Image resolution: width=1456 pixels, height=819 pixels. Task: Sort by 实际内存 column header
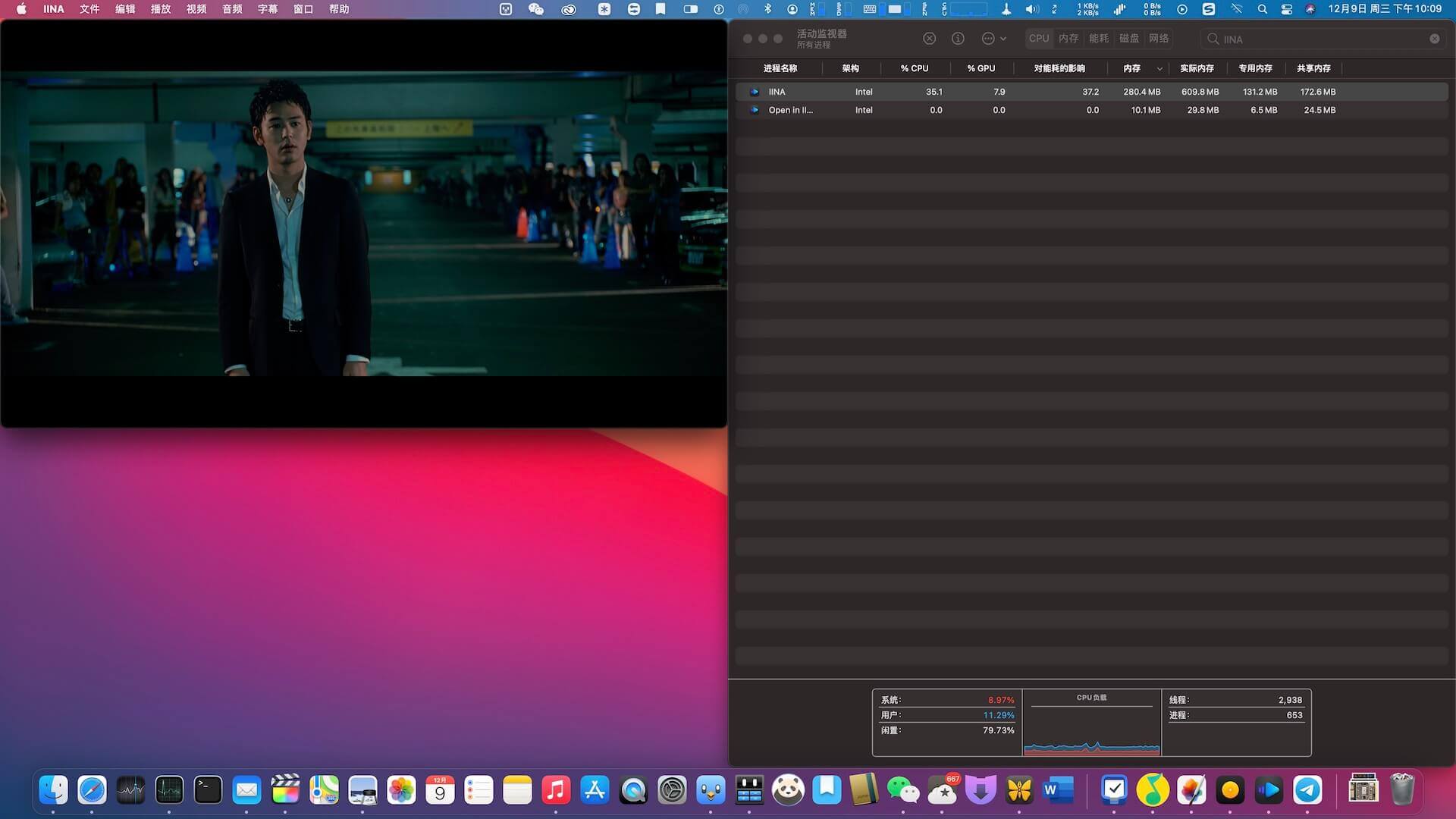tap(1197, 68)
